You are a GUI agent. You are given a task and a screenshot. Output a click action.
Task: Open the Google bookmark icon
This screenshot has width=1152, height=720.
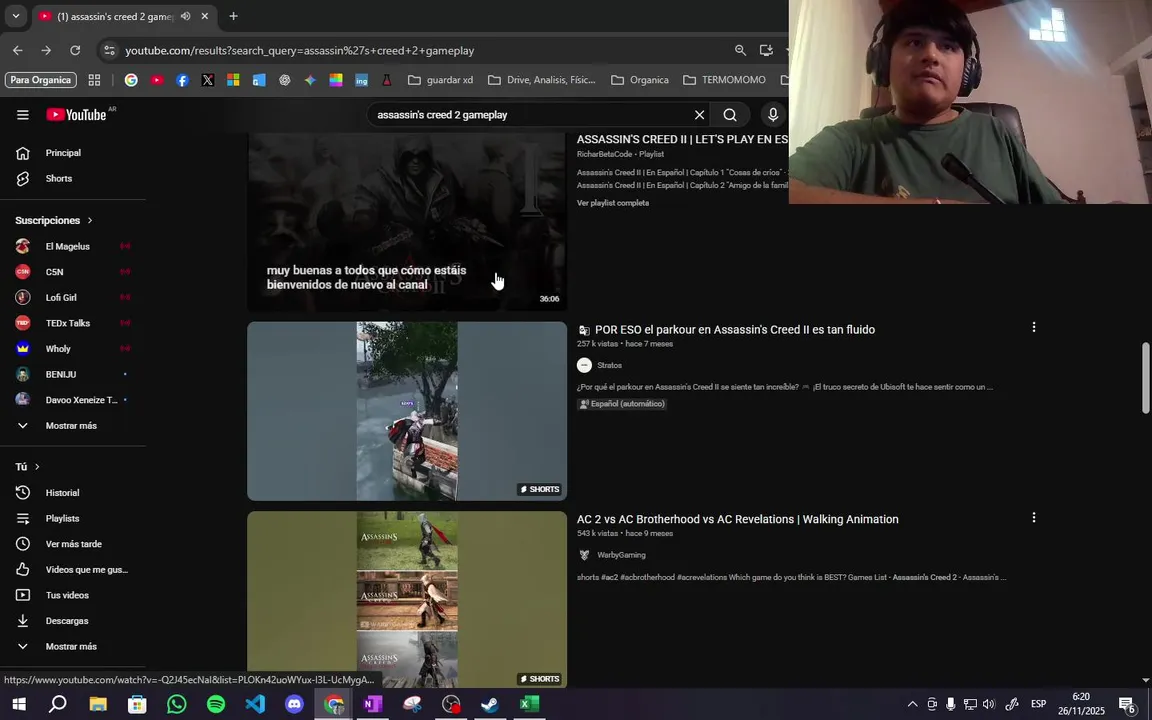[131, 80]
